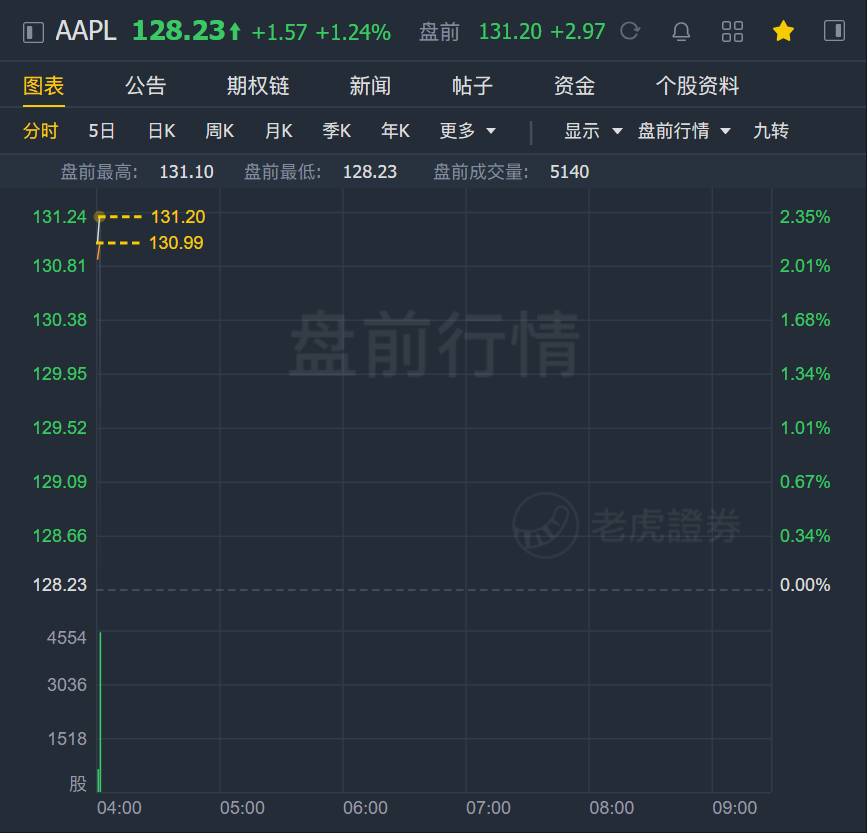
Task: Open the 公告 tab
Action: click(x=145, y=86)
